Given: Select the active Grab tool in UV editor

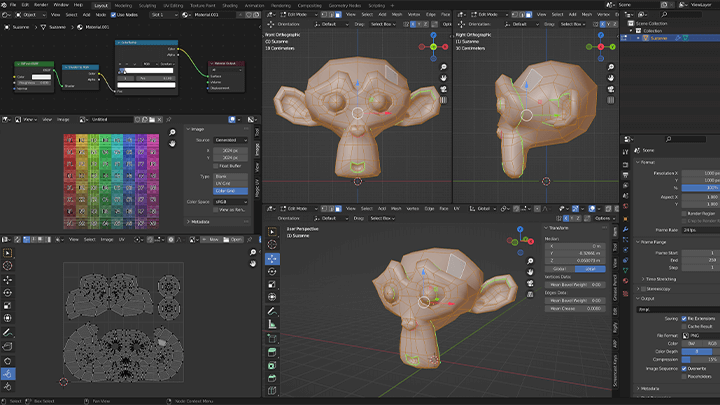Looking at the screenshot, I should [x=8, y=374].
